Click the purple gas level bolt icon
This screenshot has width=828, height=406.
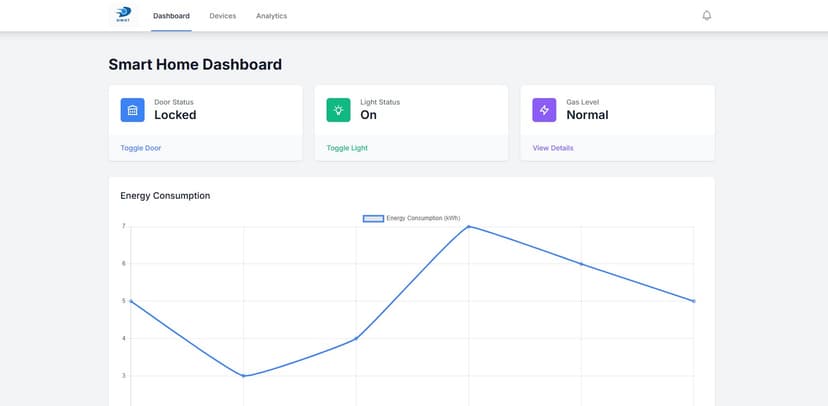(544, 110)
